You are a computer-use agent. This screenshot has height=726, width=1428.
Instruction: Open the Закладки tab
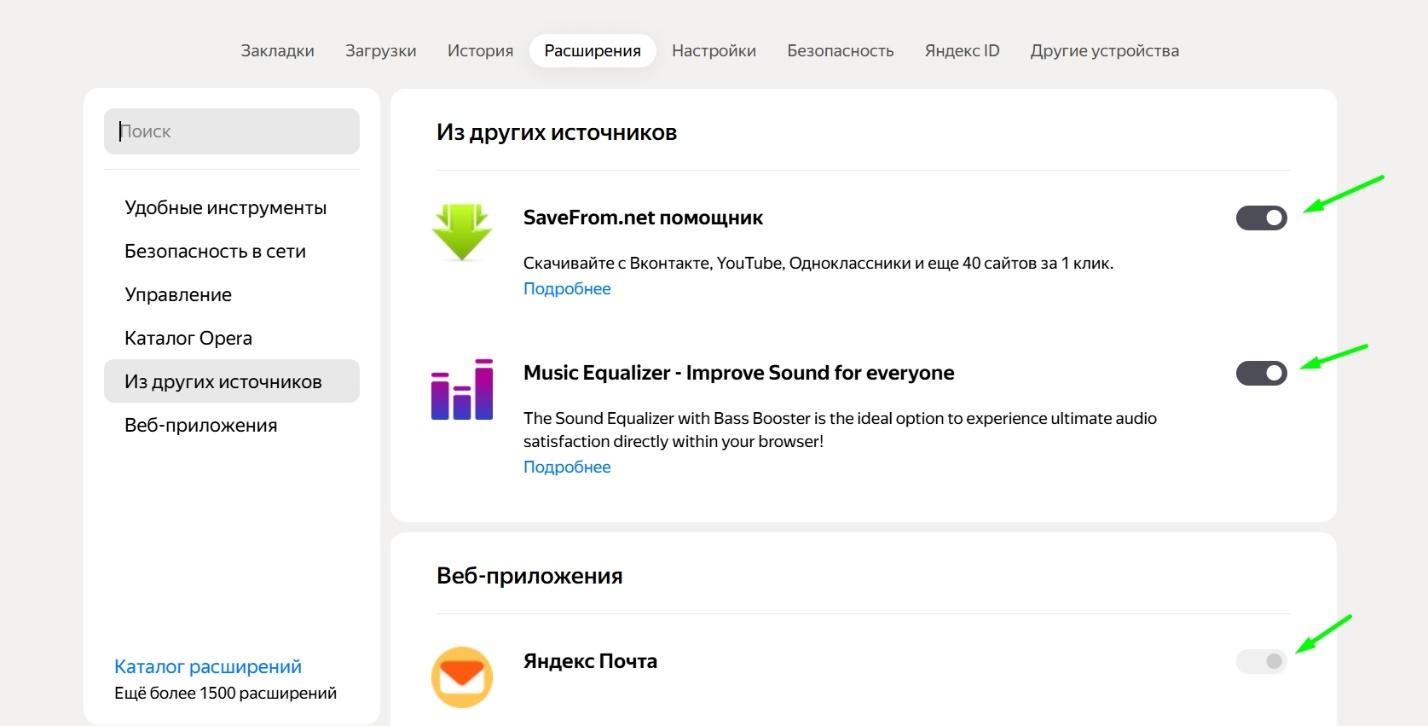point(277,50)
